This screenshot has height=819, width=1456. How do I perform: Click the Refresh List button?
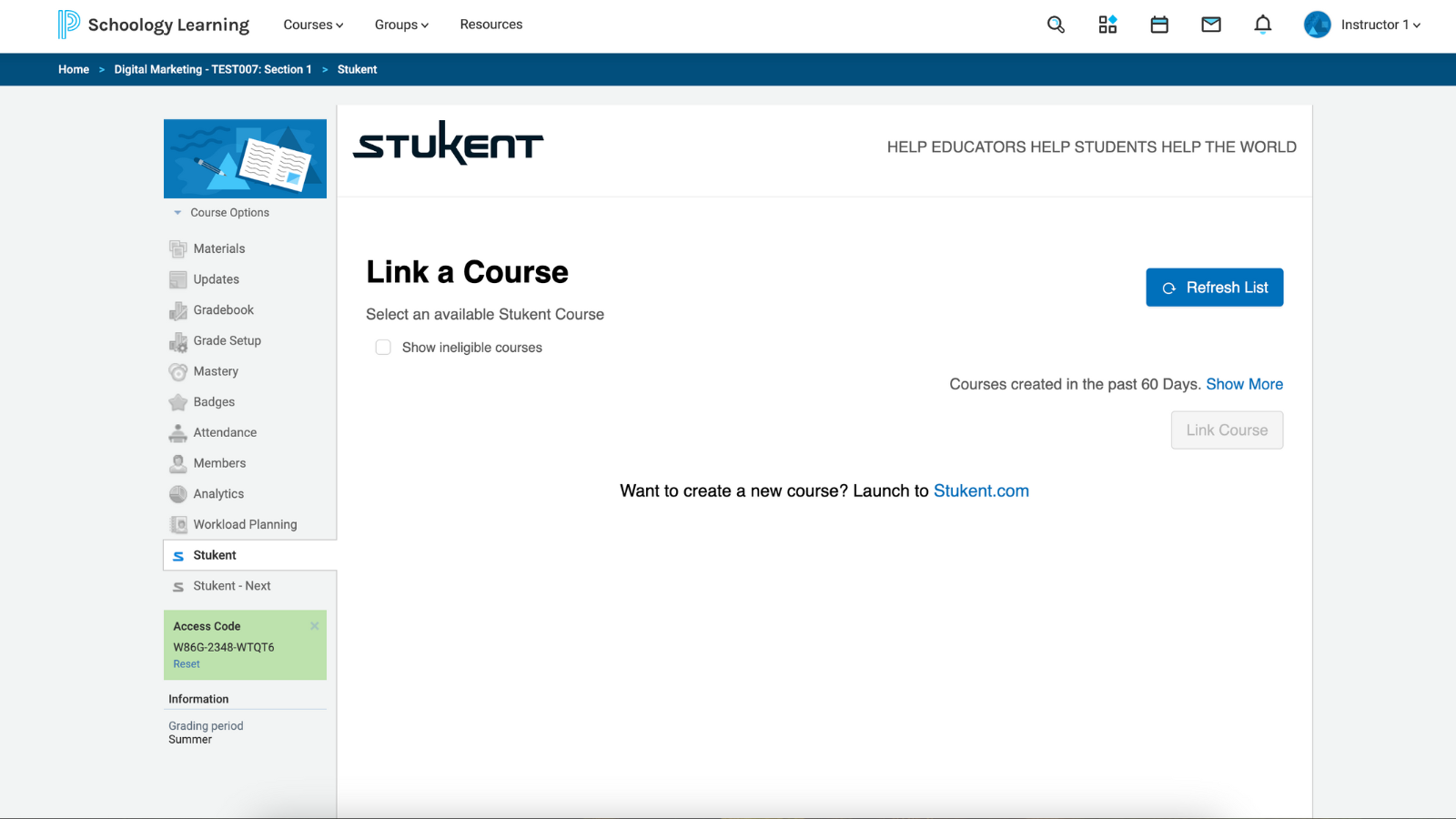pos(1215,288)
